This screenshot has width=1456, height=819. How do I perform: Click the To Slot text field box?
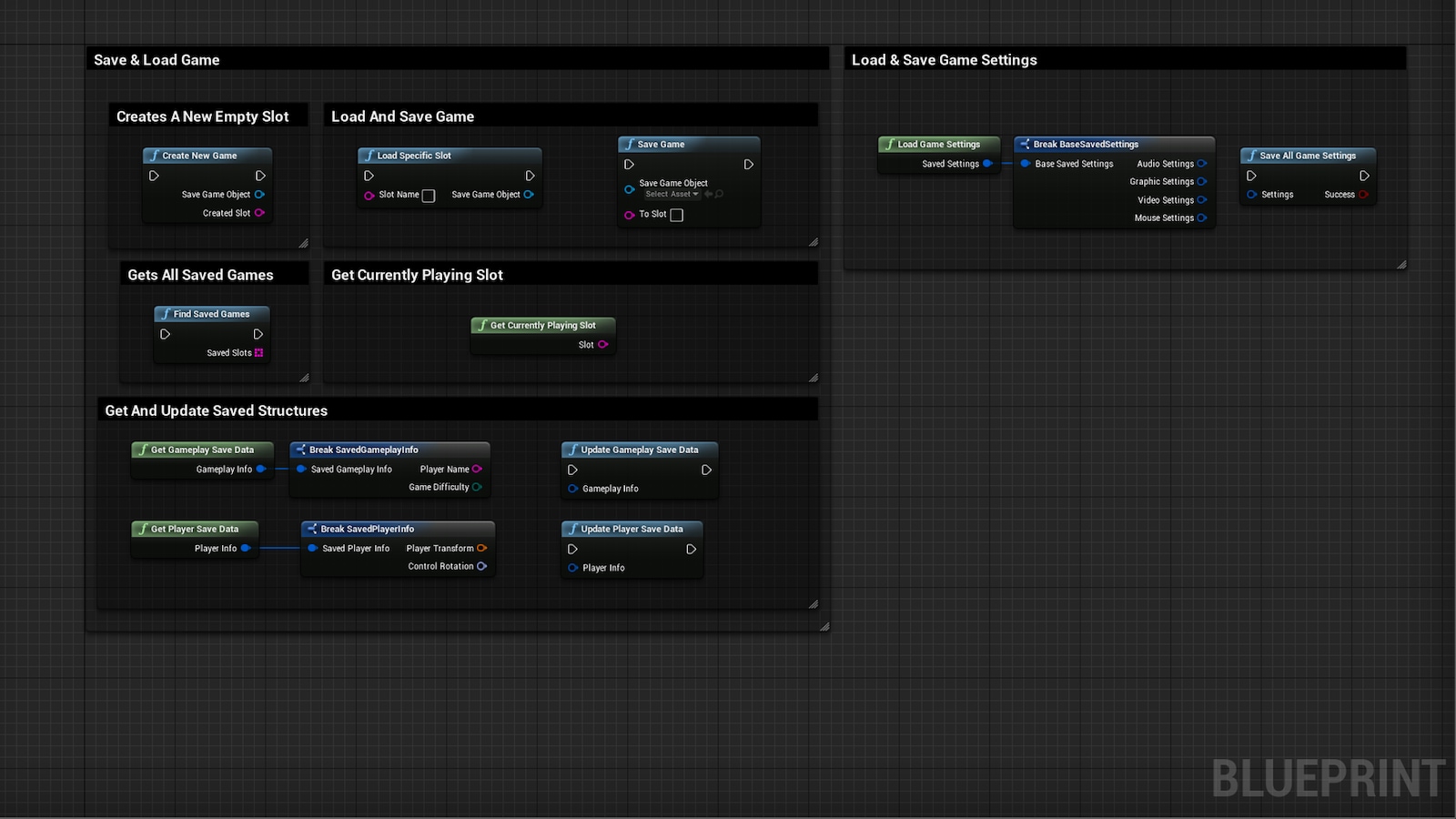[x=676, y=215]
